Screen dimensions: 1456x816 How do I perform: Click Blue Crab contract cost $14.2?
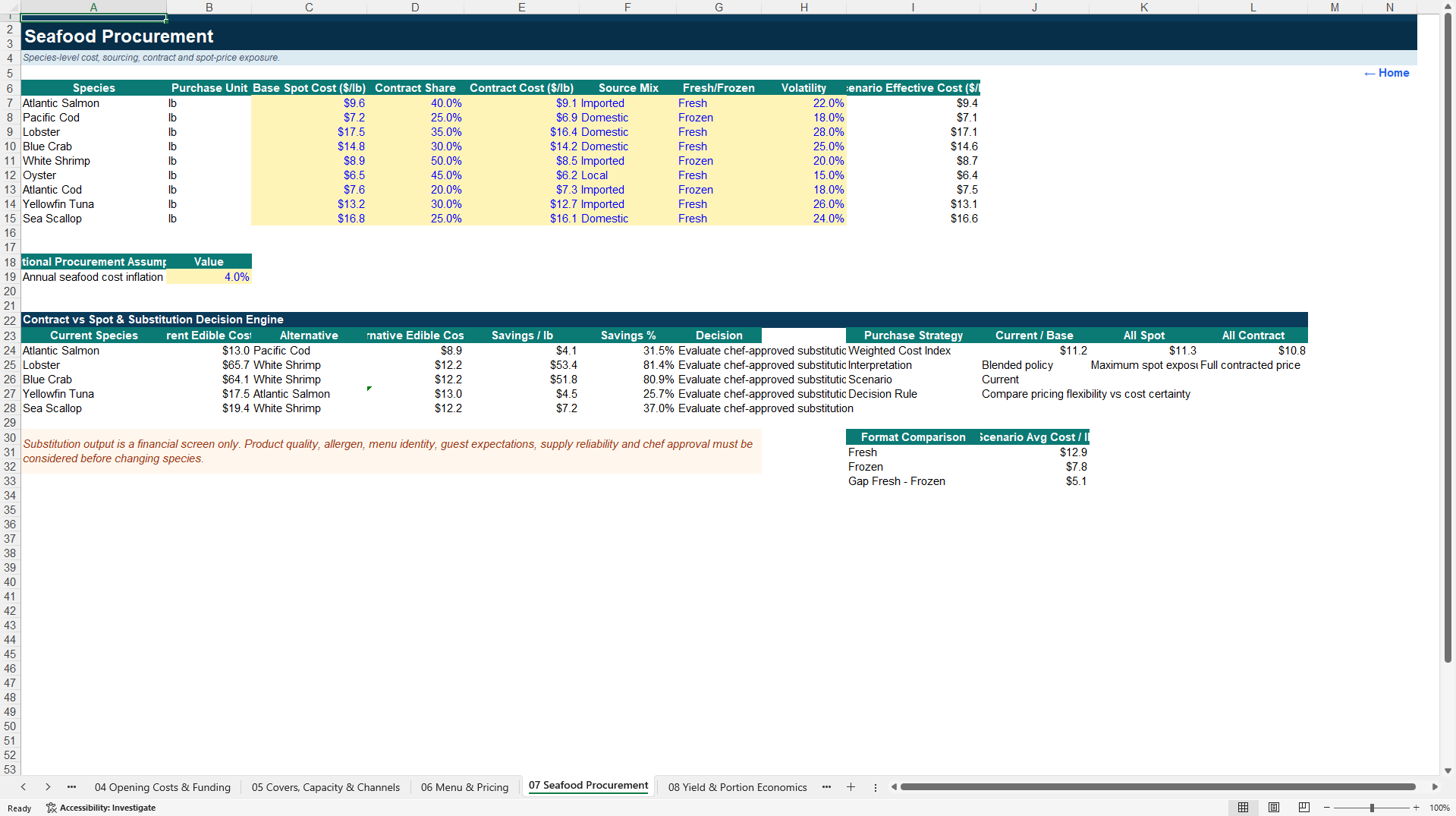coord(521,147)
